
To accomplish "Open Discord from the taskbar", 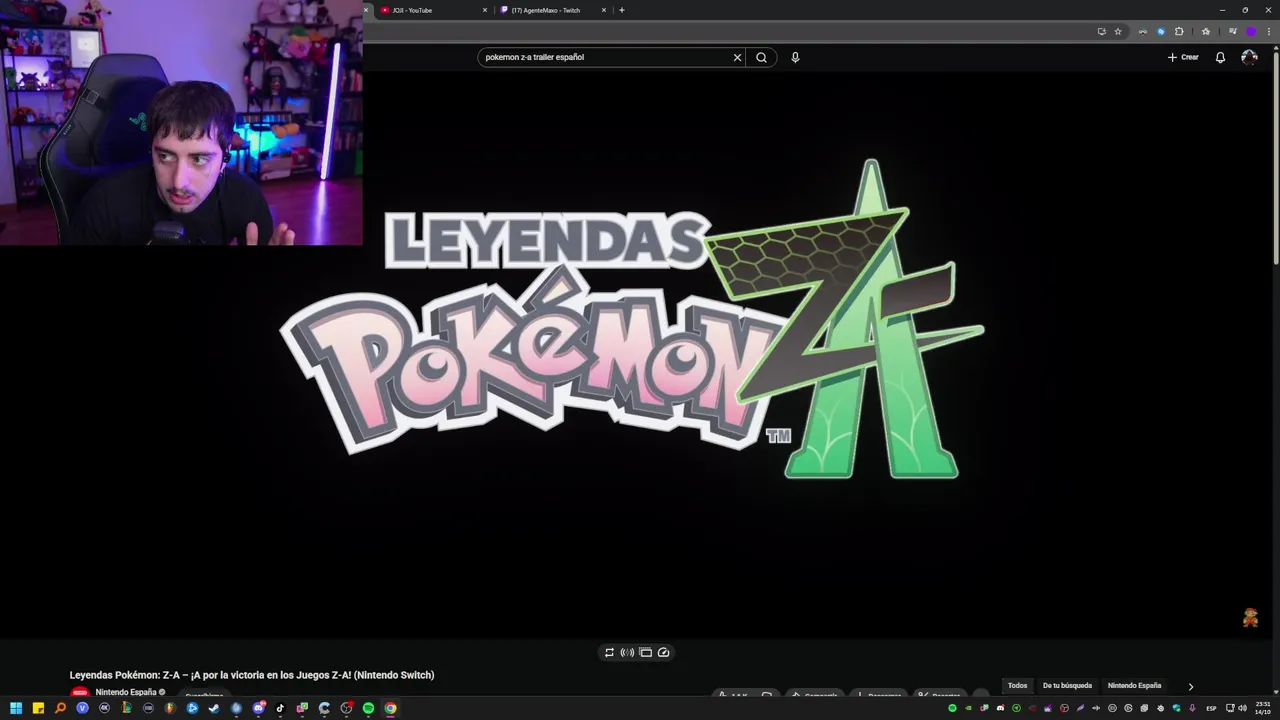I will tap(259, 708).
